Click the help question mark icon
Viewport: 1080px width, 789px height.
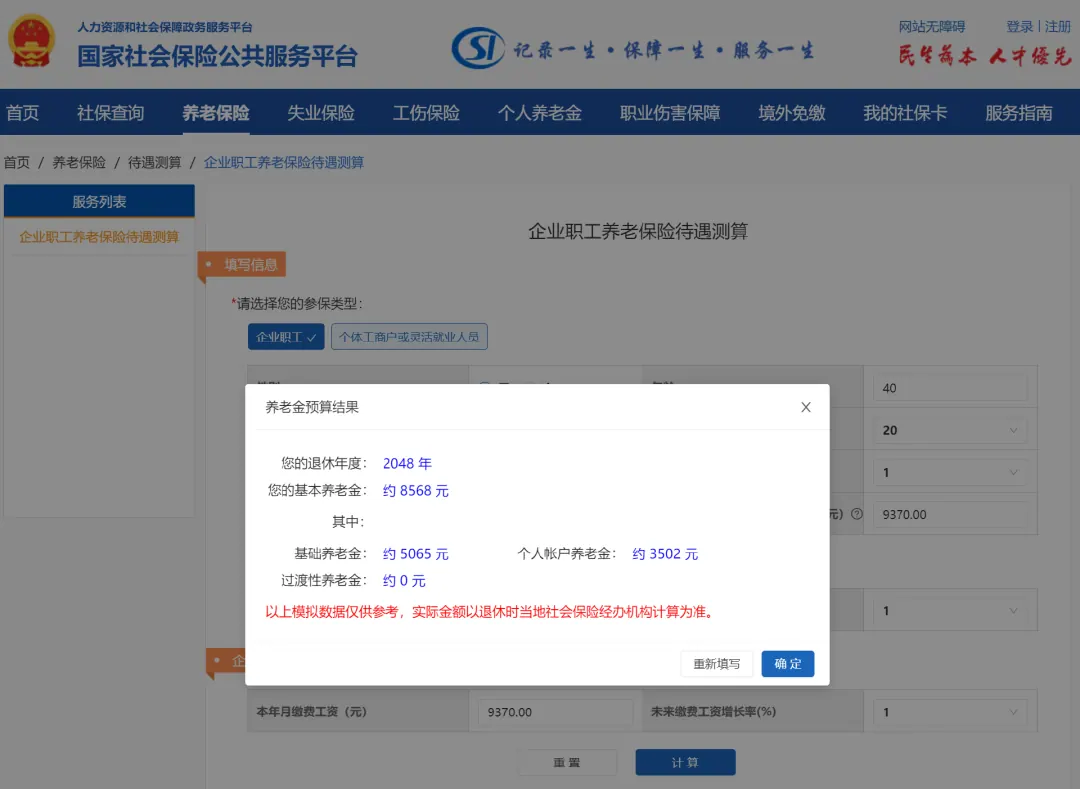pos(857,514)
